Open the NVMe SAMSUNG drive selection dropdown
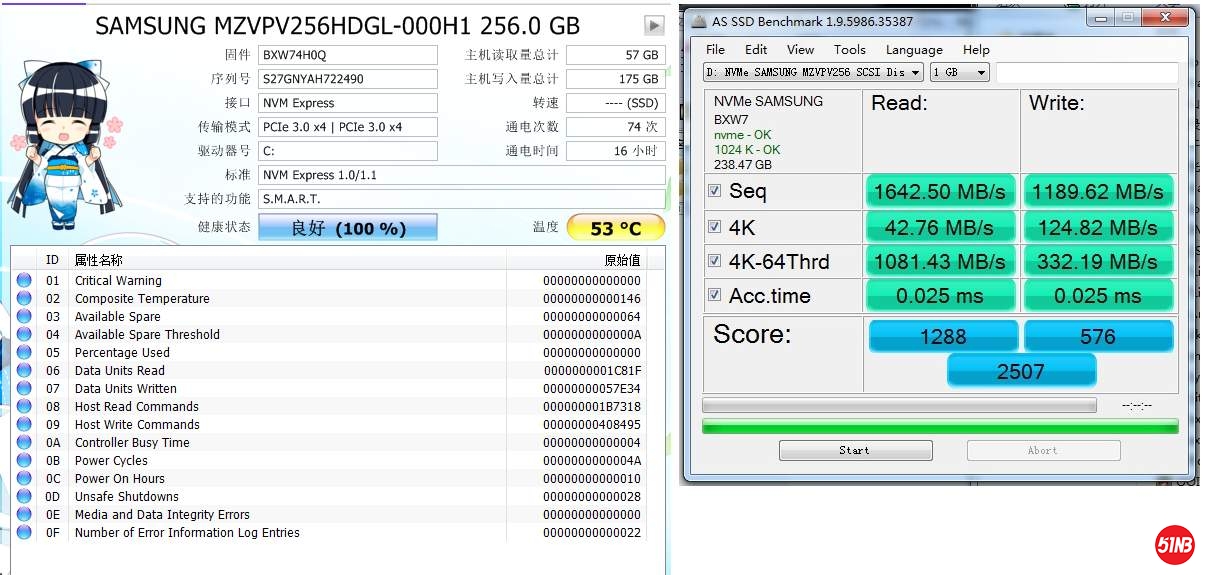This screenshot has width=1205, height=575. tap(813, 72)
